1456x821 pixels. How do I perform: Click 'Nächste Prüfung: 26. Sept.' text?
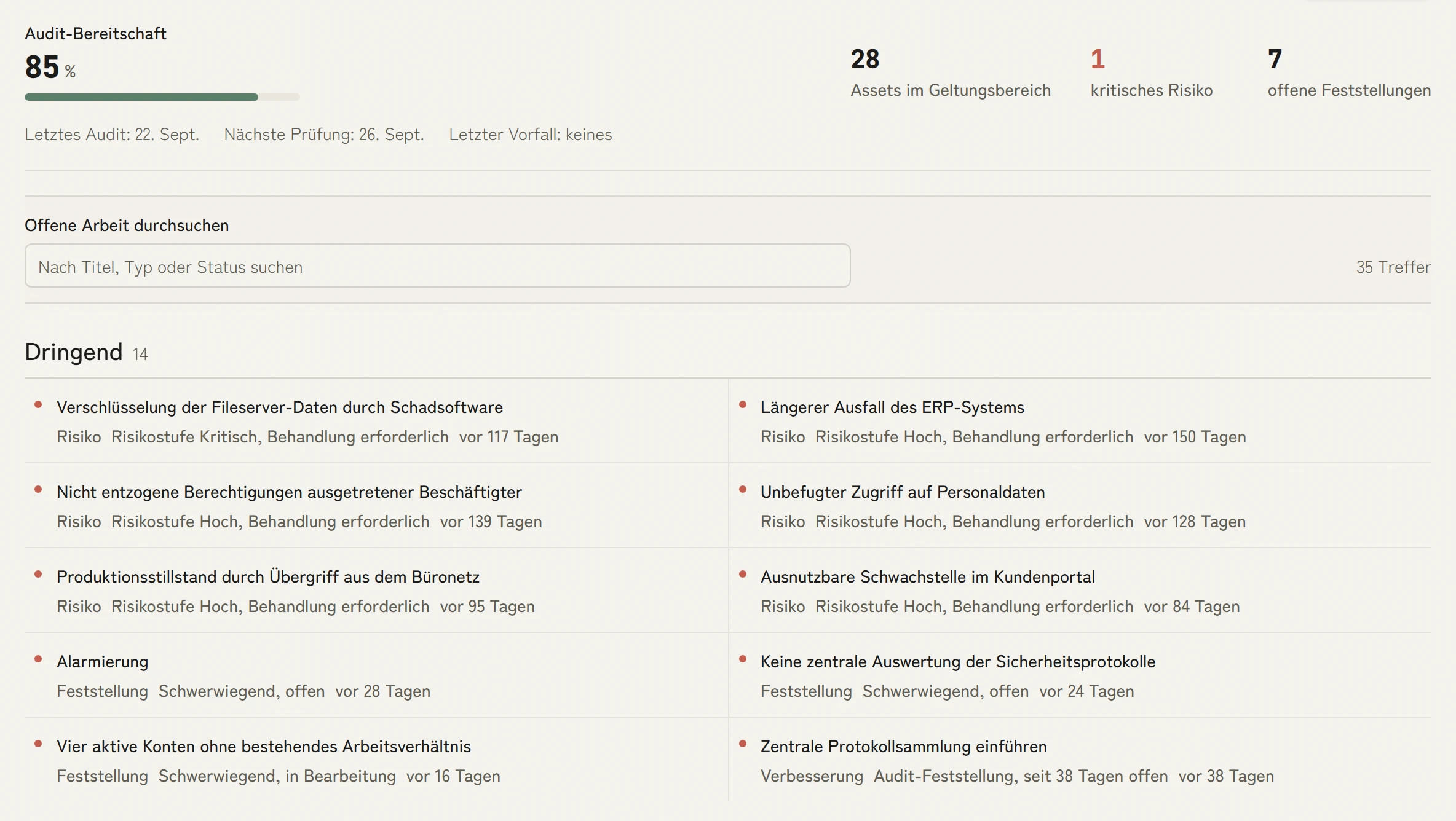tap(324, 135)
